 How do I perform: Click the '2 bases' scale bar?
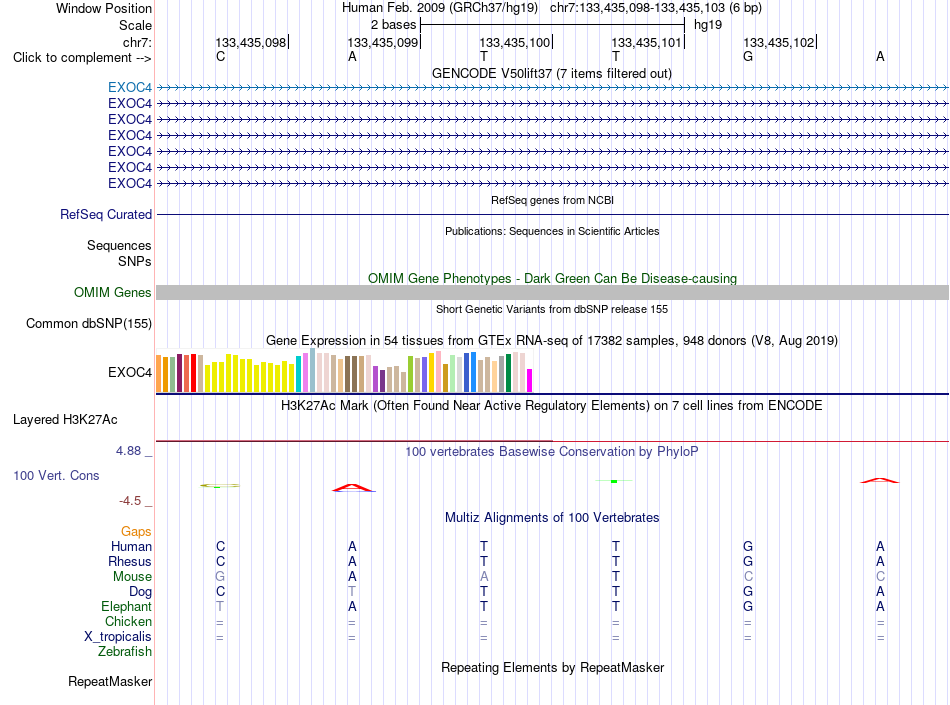coord(552,25)
